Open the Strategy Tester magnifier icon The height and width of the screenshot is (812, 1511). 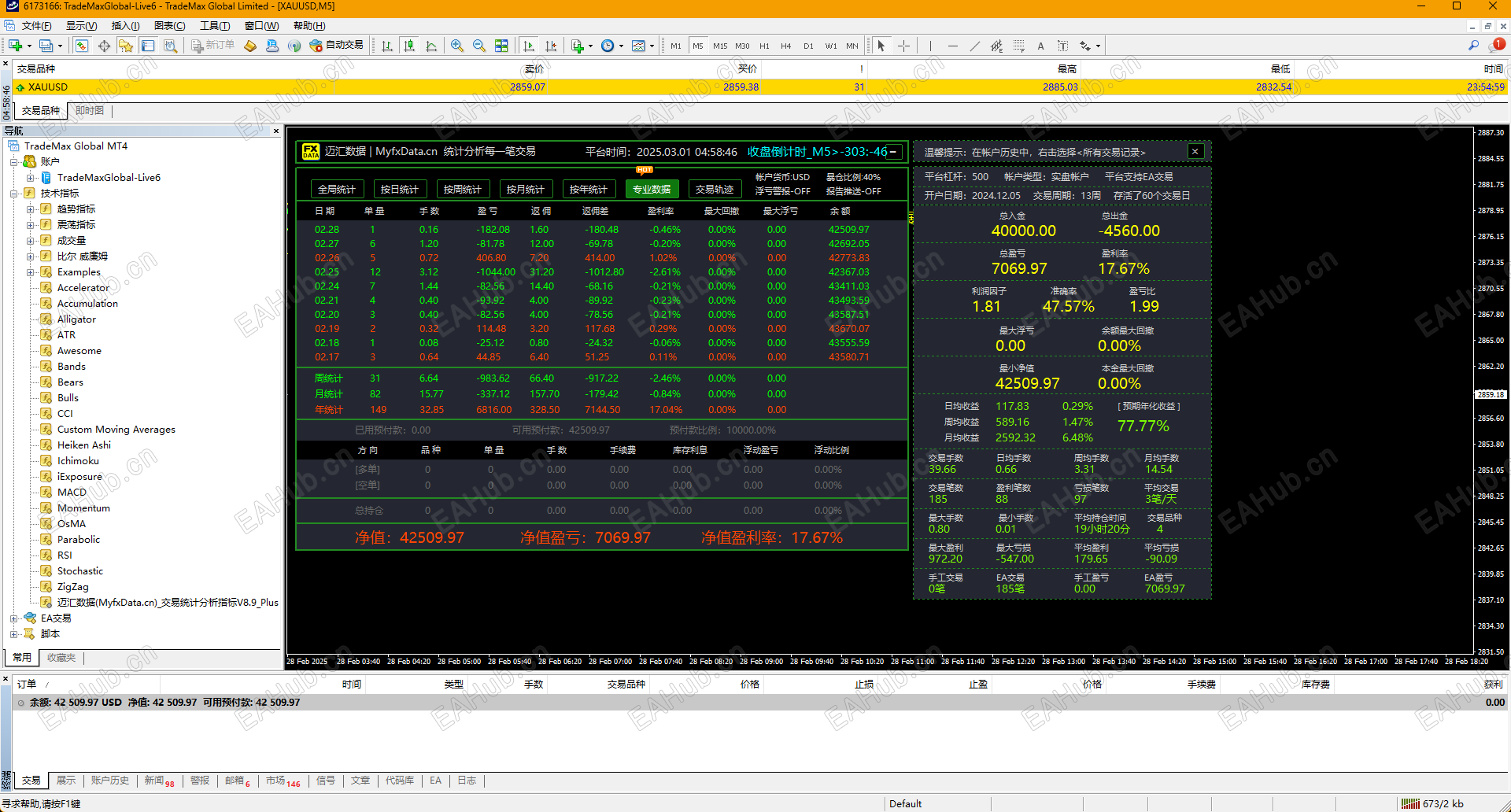(x=170, y=46)
